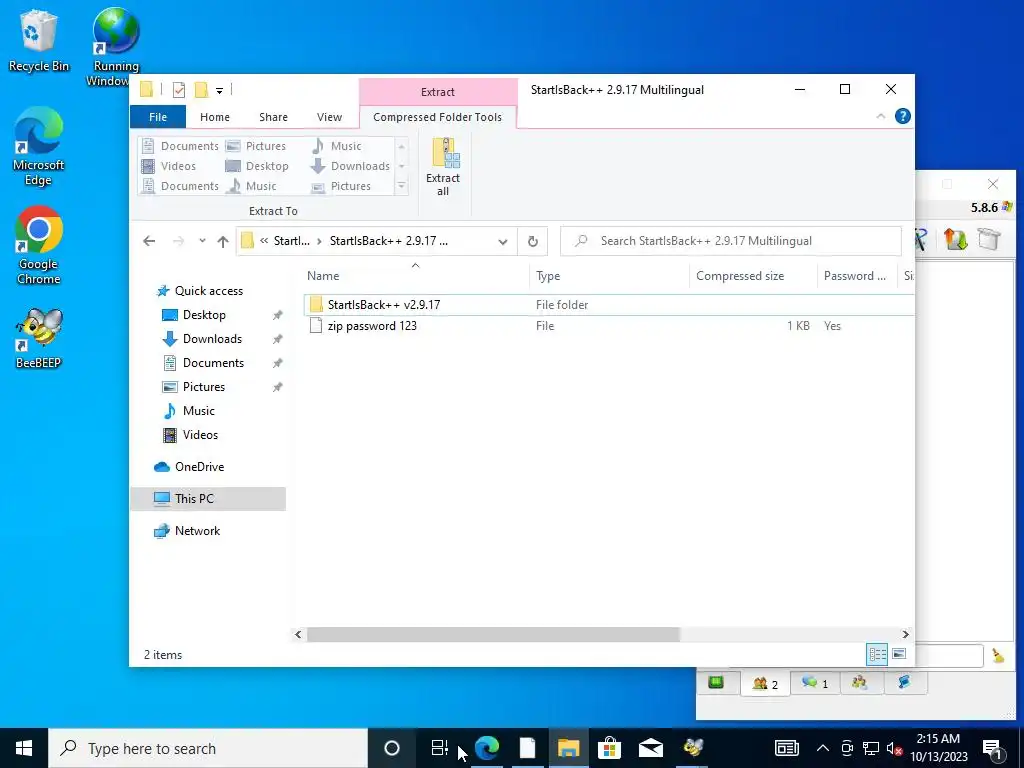Click the Startl... breadcrumb in address bar

(x=291, y=241)
